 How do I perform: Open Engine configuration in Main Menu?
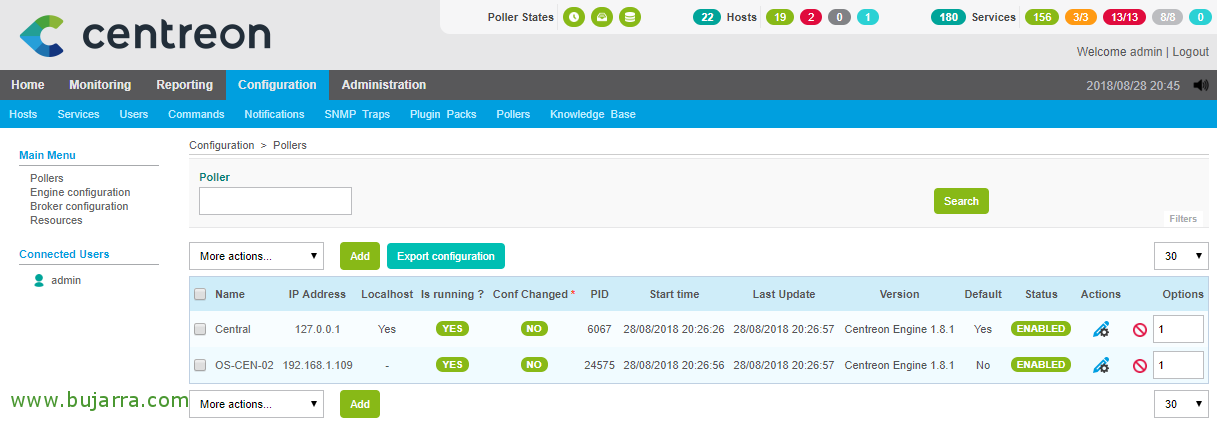point(80,192)
